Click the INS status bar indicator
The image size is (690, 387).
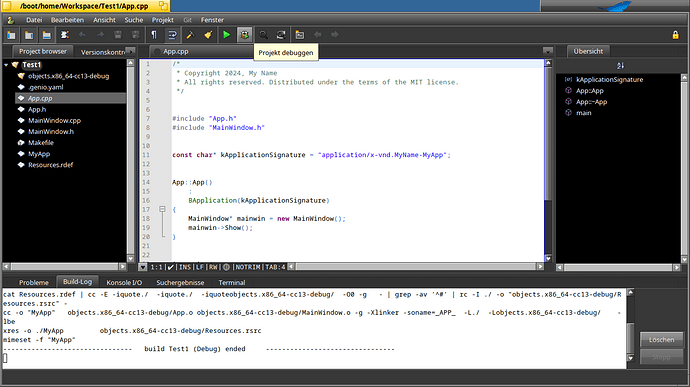click(x=185, y=267)
